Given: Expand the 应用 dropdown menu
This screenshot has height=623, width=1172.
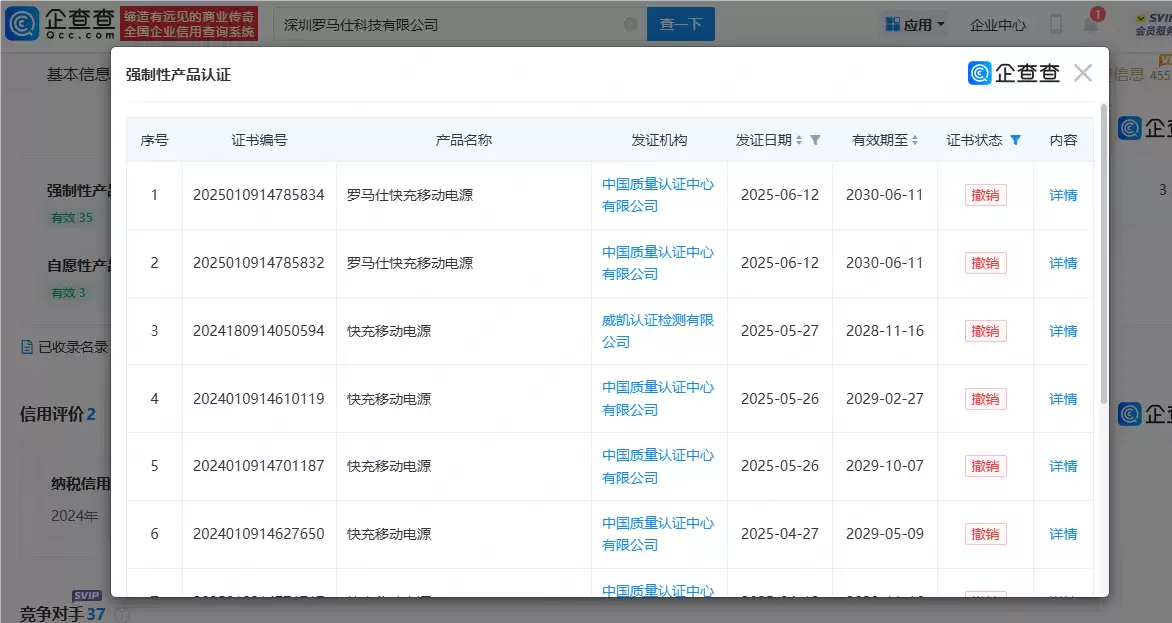Looking at the screenshot, I should coord(914,25).
